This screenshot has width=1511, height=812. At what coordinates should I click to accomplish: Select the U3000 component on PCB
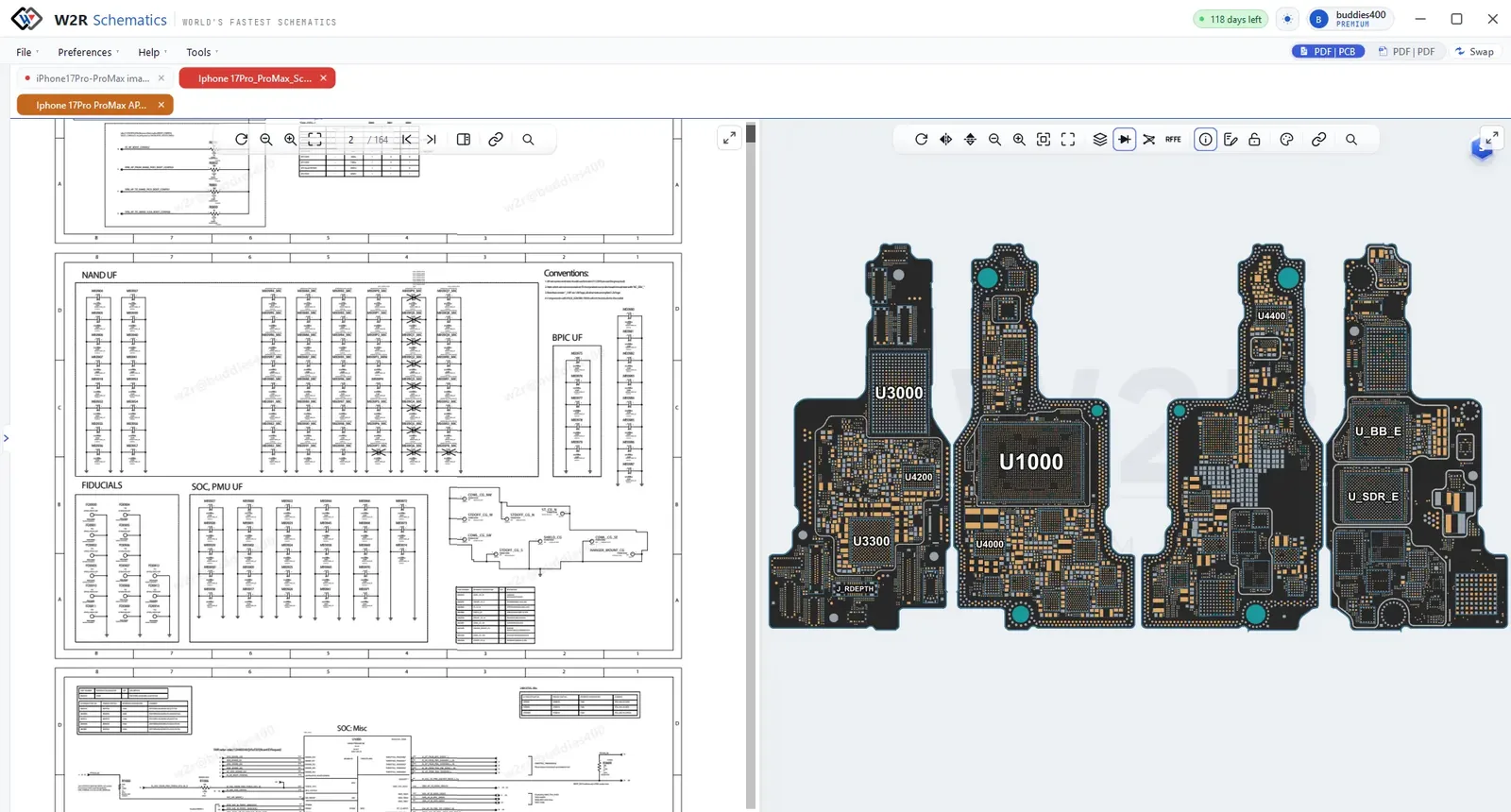pyautogui.click(x=898, y=393)
